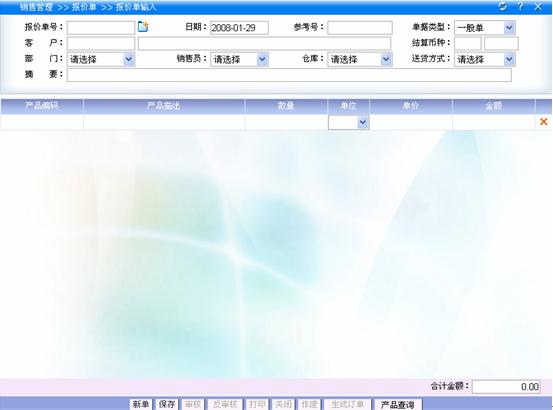Image resolution: width=553 pixels, height=410 pixels.
Task: Open the help question mark icon
Action: click(x=521, y=6)
